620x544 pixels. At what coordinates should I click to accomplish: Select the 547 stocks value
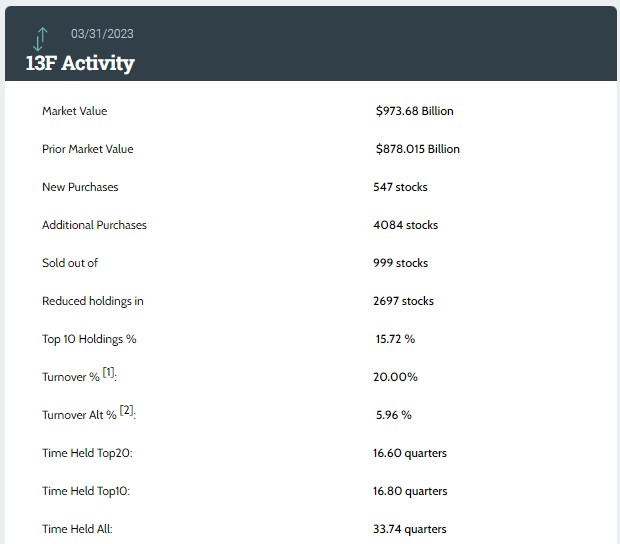click(400, 187)
